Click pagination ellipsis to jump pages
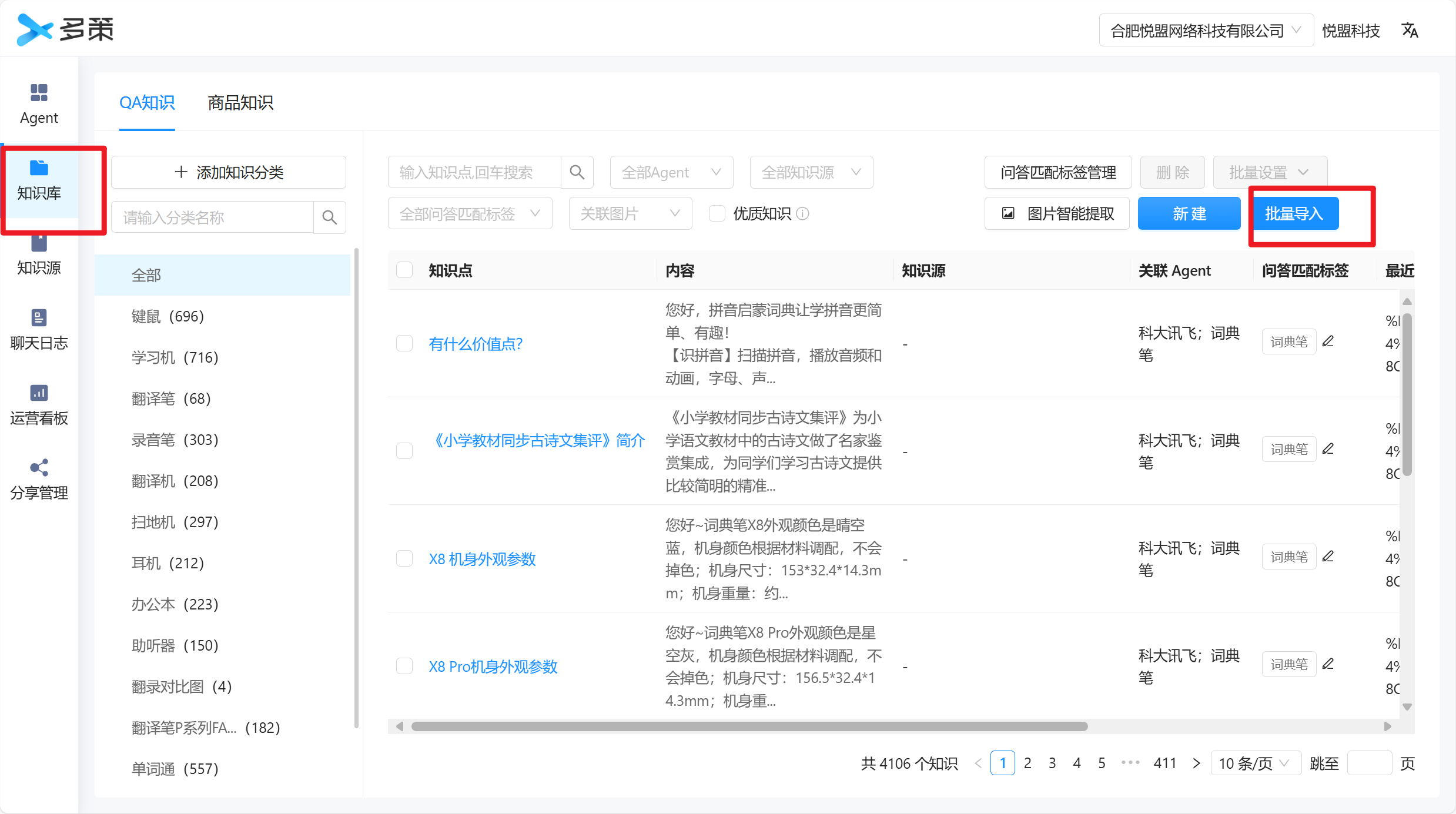Image resolution: width=1456 pixels, height=814 pixels. pyautogui.click(x=1130, y=763)
